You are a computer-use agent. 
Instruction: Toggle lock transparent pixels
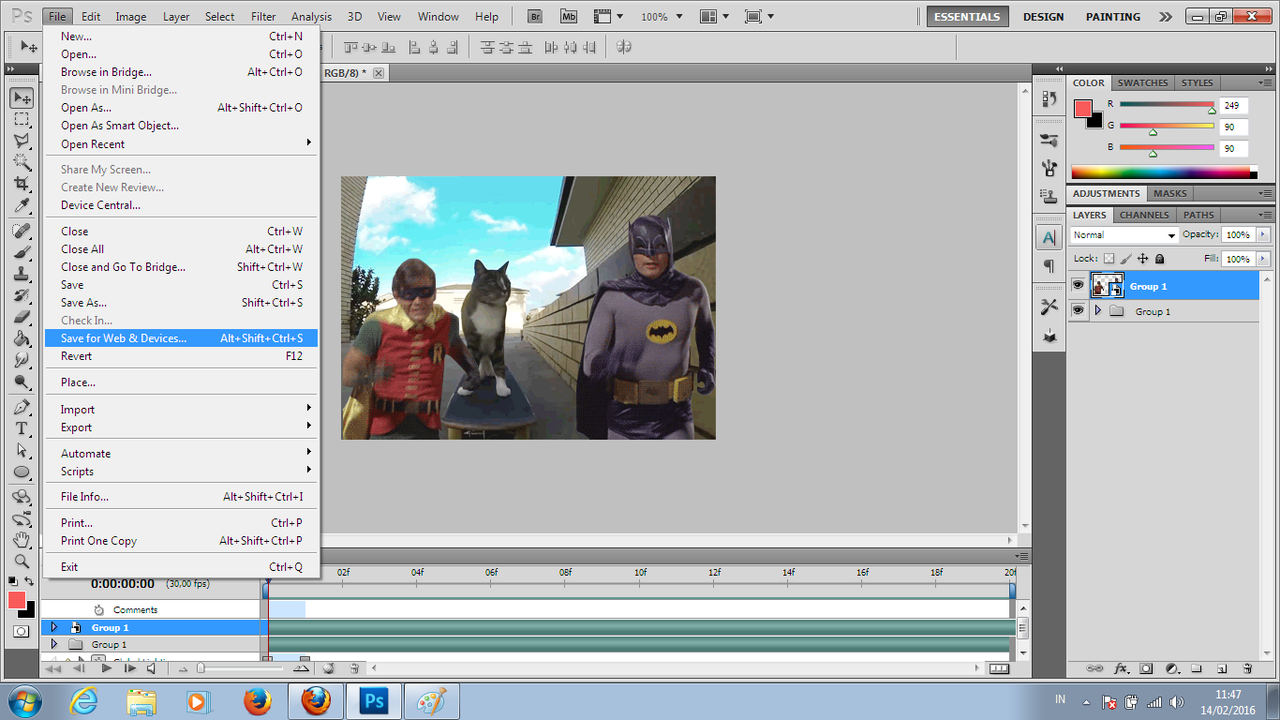1108,258
